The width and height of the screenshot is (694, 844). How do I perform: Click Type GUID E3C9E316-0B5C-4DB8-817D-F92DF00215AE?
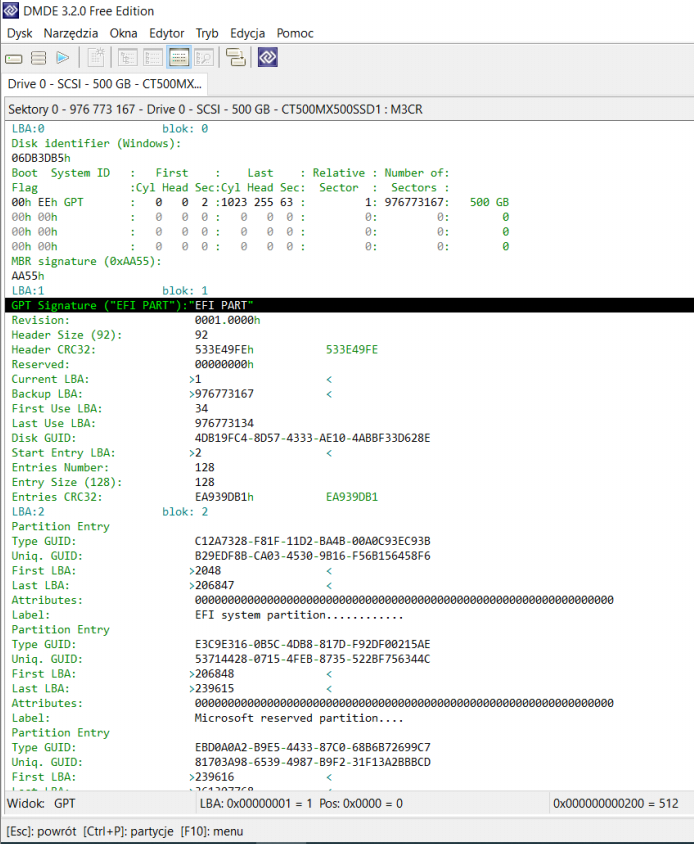[x=312, y=644]
